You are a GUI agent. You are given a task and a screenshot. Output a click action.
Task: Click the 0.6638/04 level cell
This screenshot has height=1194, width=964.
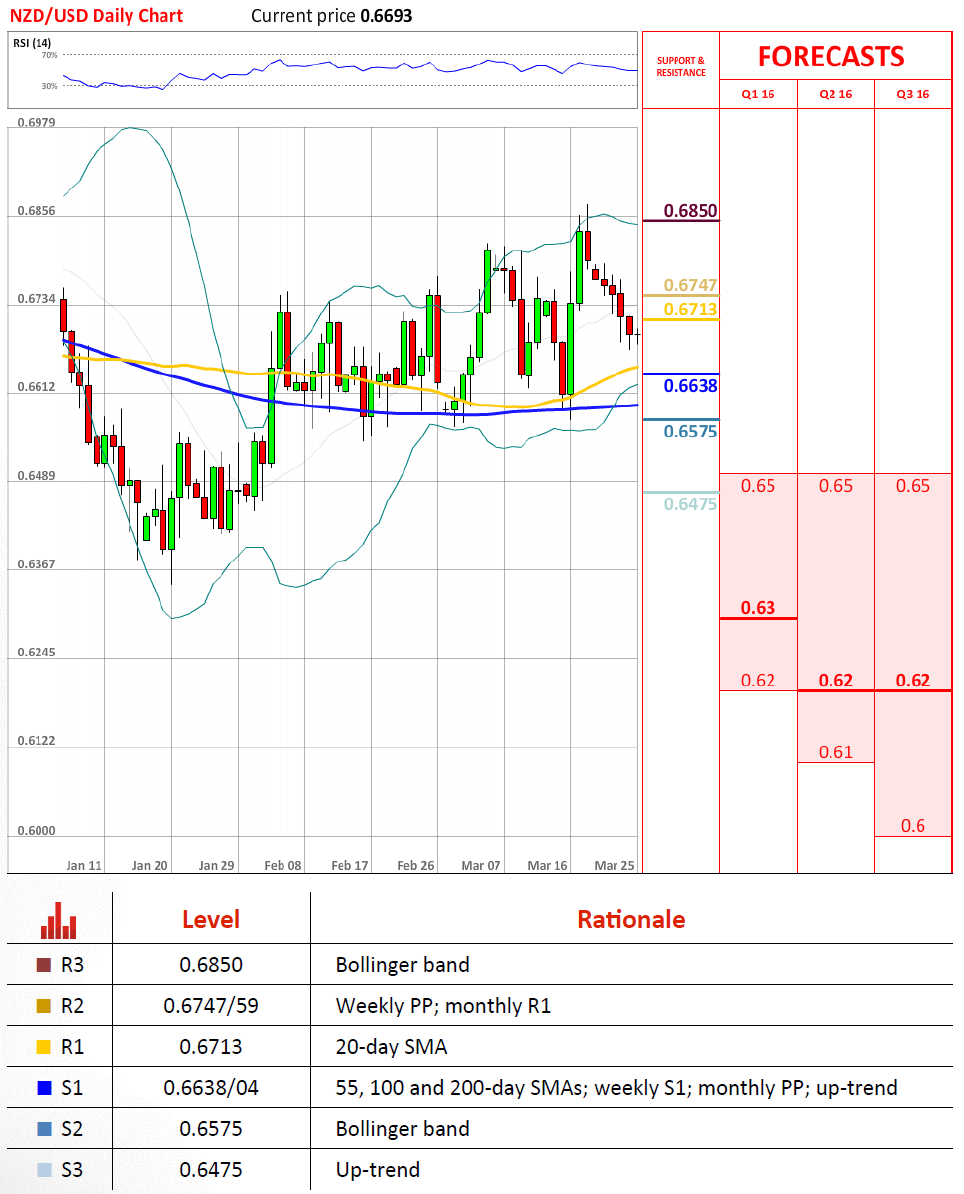211,1088
